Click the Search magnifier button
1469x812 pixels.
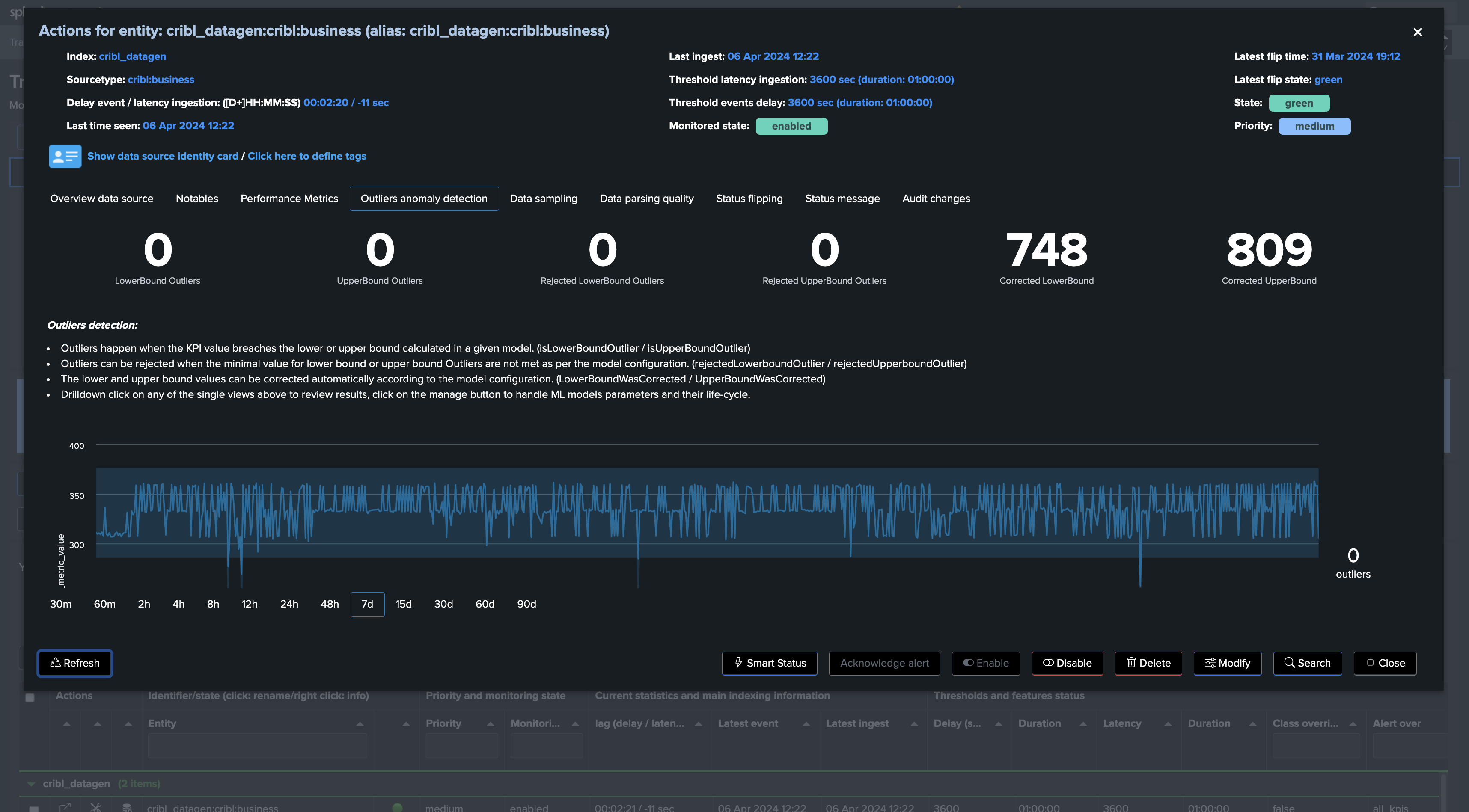pos(1308,663)
